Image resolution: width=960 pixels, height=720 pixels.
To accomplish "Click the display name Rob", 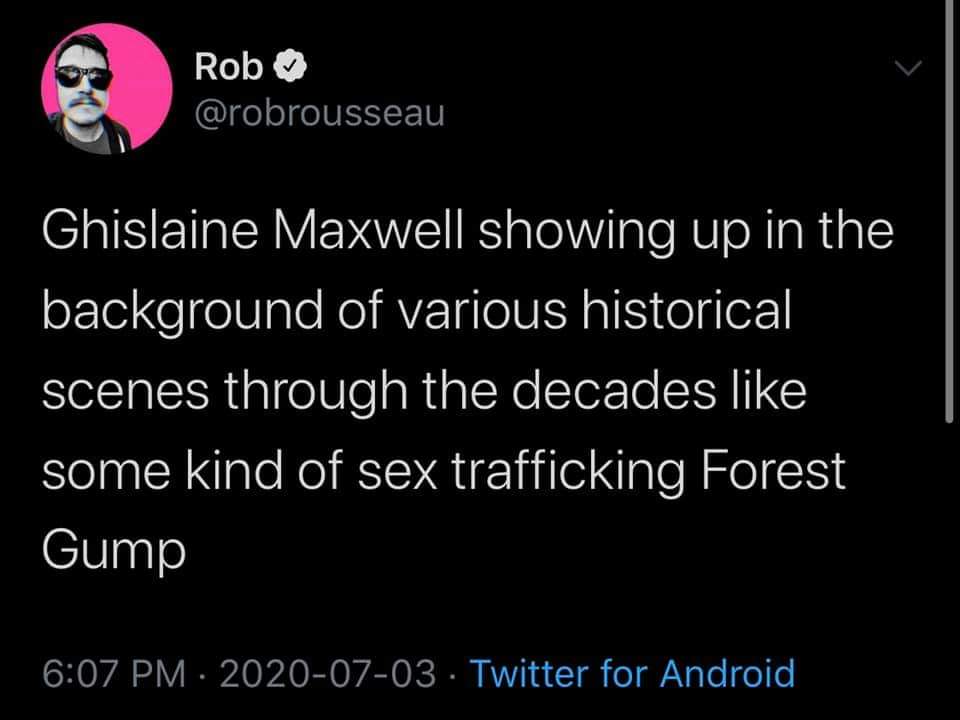I will point(230,68).
